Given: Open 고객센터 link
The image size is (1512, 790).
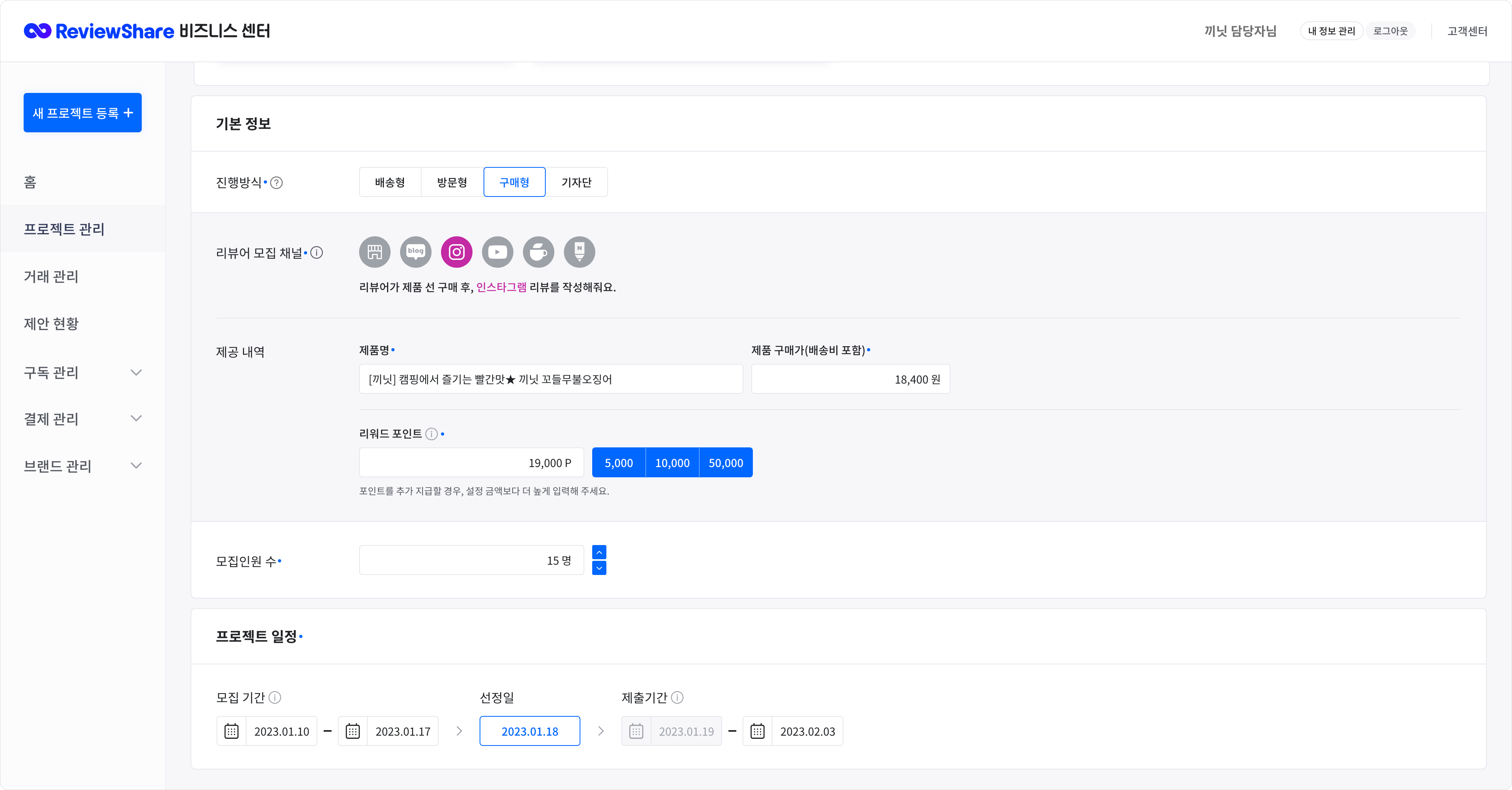Looking at the screenshot, I should coord(1467,31).
